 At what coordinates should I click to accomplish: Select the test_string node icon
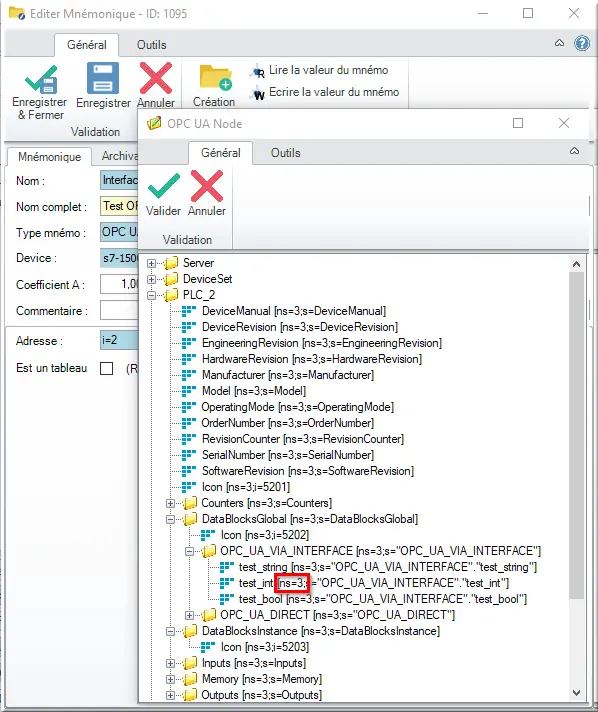point(227,567)
